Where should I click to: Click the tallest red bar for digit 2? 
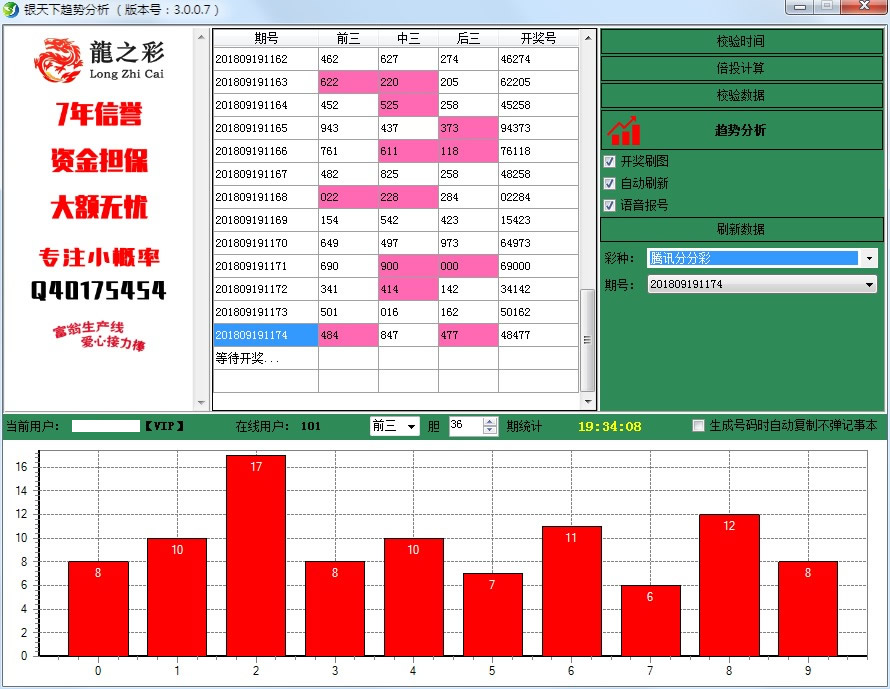[256, 555]
